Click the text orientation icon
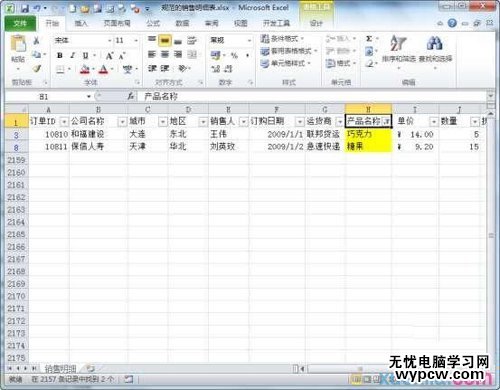 (183, 69)
